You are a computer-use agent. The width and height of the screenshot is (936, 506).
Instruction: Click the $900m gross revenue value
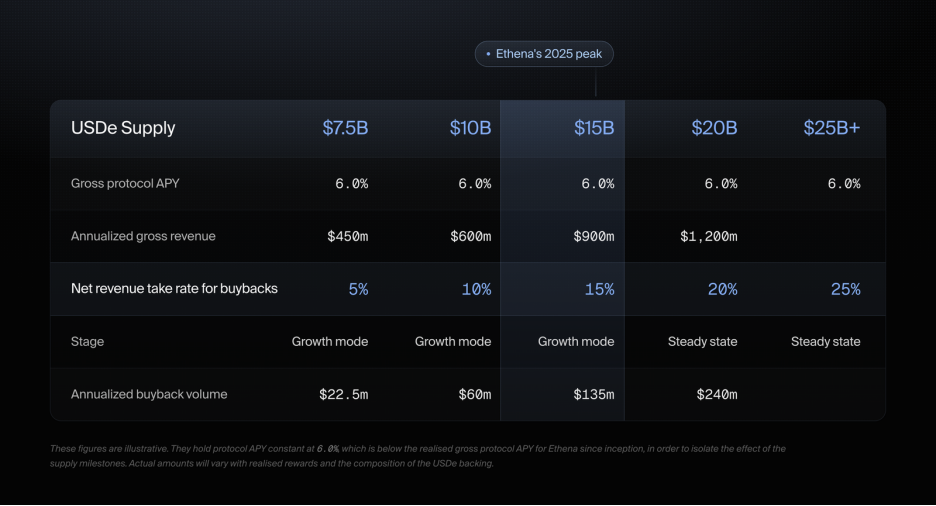click(593, 236)
